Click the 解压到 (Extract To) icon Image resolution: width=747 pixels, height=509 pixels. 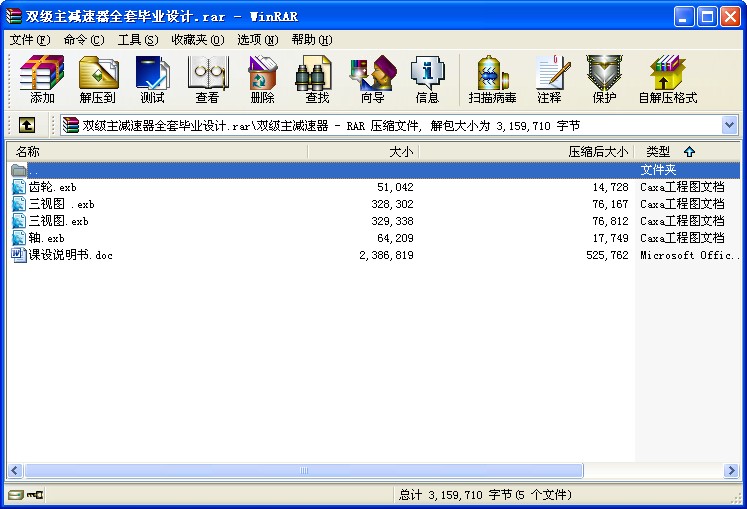97,79
